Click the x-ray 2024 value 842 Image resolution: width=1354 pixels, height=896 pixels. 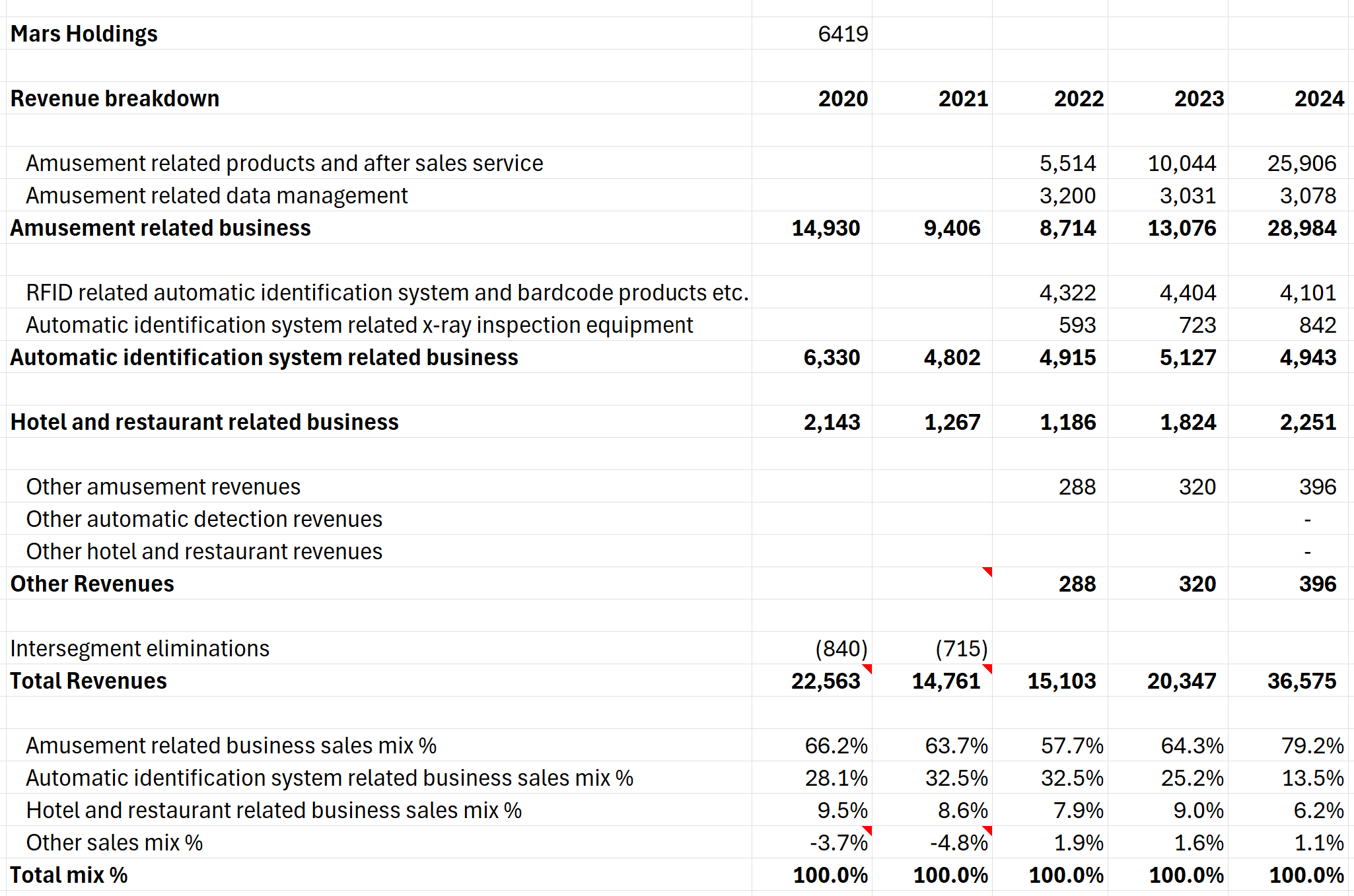[1317, 325]
